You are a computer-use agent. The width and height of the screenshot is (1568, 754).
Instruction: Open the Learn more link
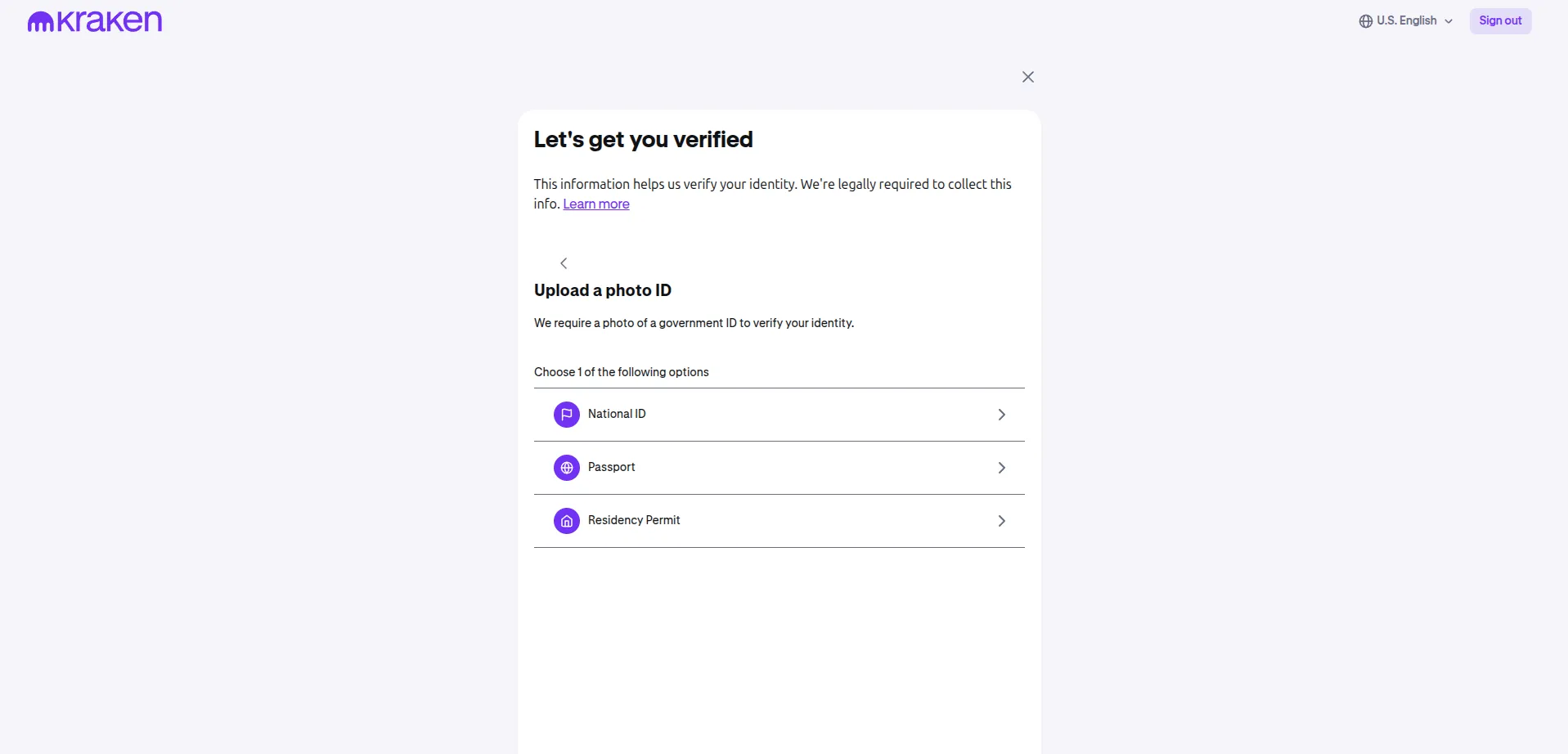click(x=596, y=204)
